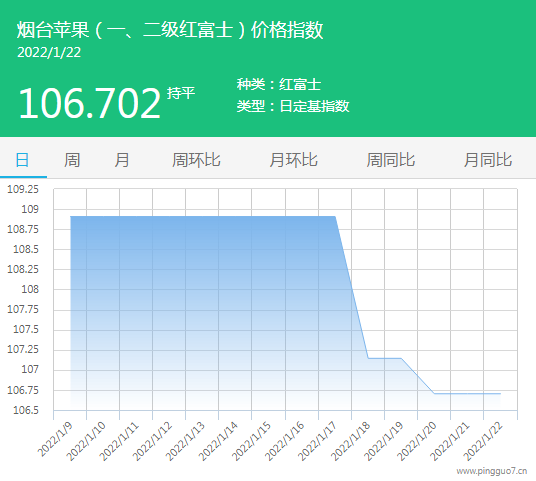Open the 月 monthly tab
Image resolution: width=536 pixels, height=481 pixels.
122,160
